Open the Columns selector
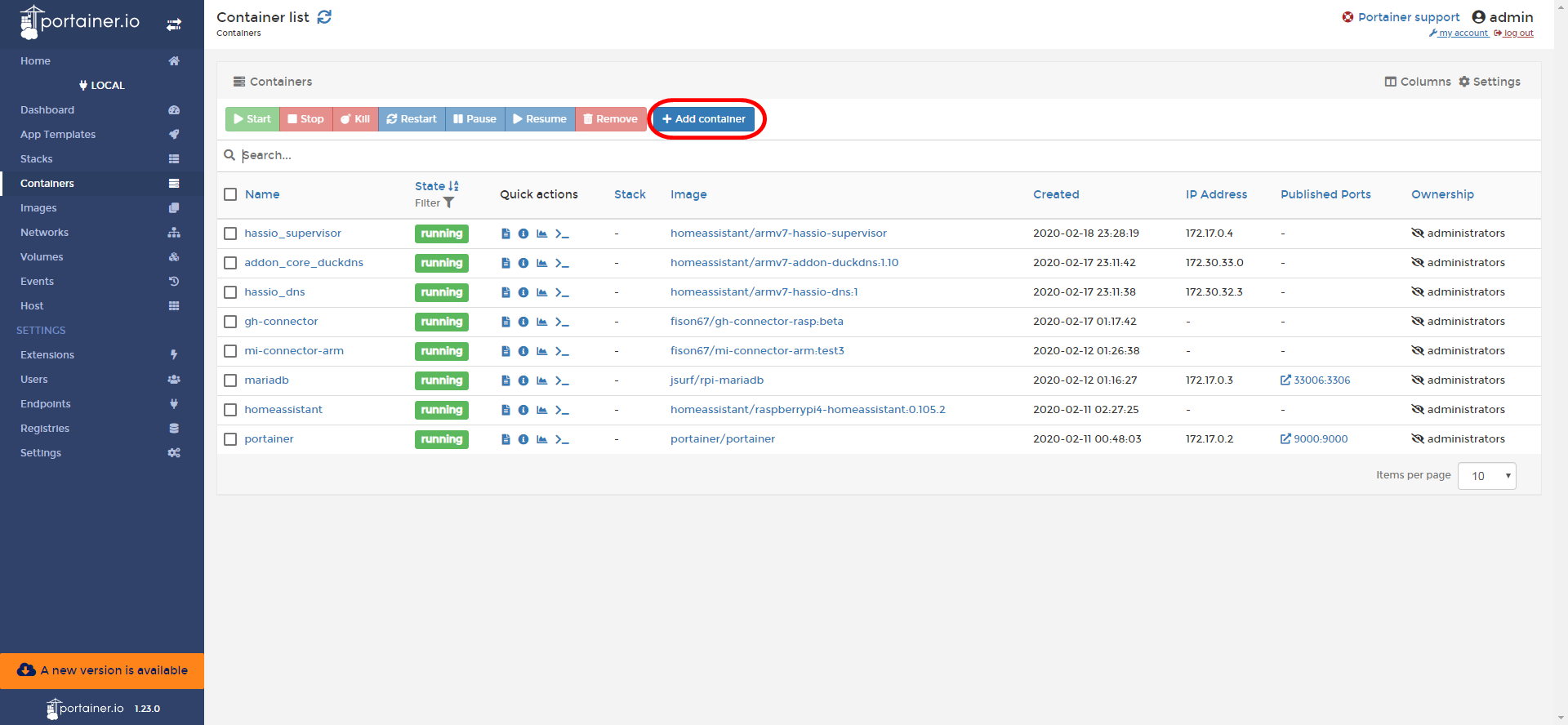 1418,82
